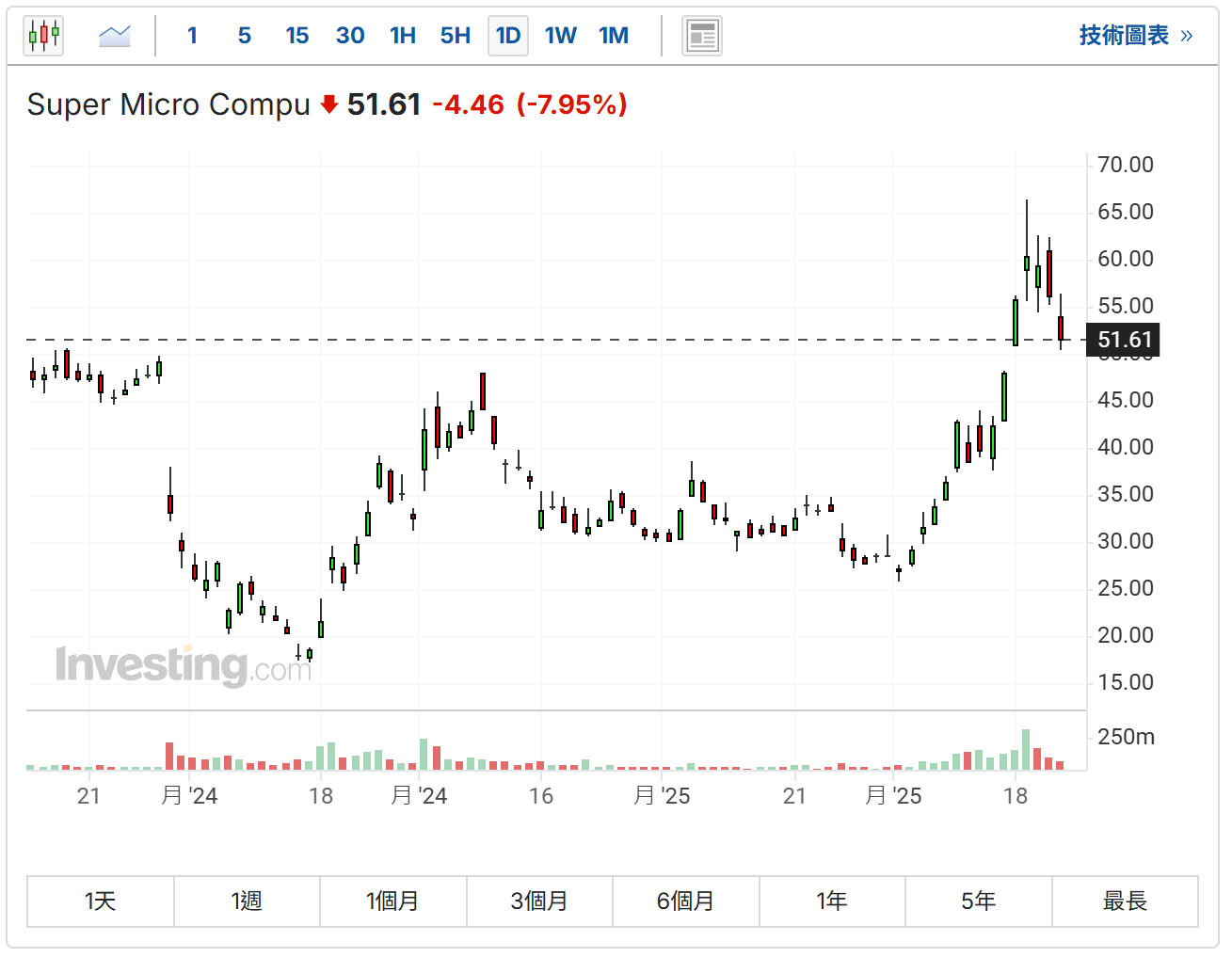Show the 最長 maximum time range
This screenshot has width=1232, height=957.
click(x=1125, y=901)
